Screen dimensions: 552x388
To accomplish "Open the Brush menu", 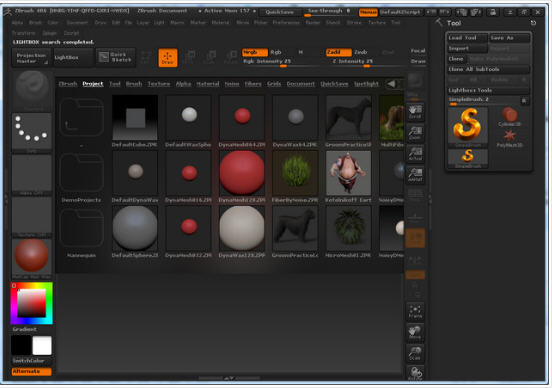I will click(35, 23).
